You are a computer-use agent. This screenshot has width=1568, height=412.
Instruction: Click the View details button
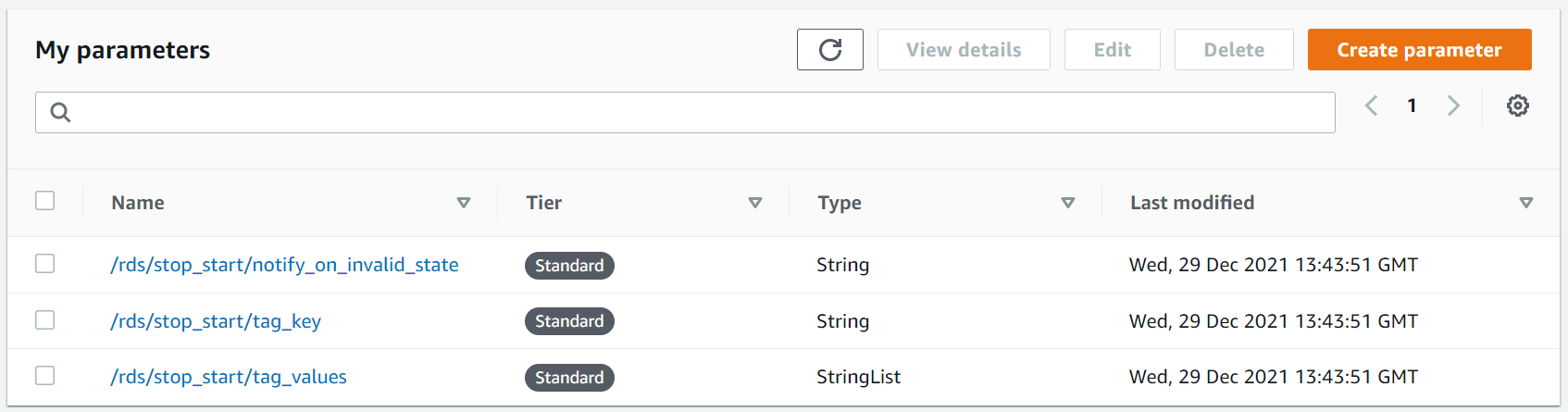tap(964, 50)
